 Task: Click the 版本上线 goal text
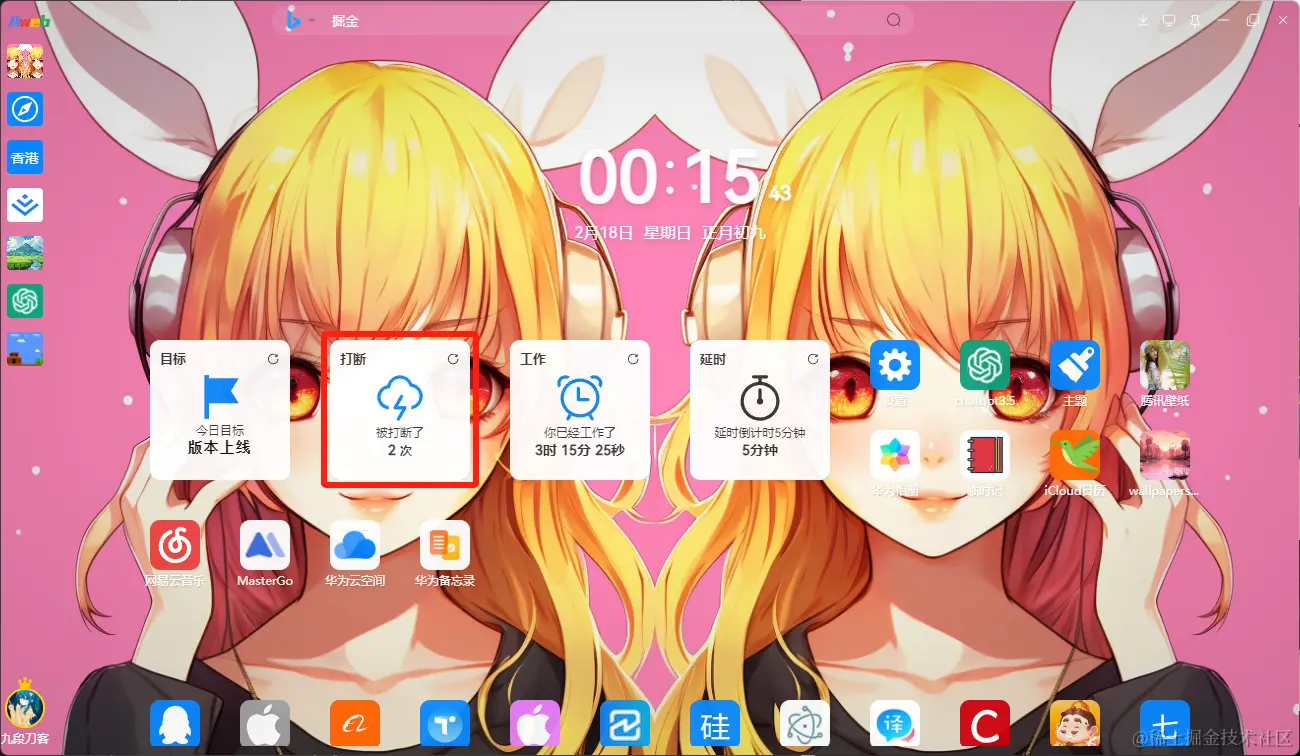219,448
